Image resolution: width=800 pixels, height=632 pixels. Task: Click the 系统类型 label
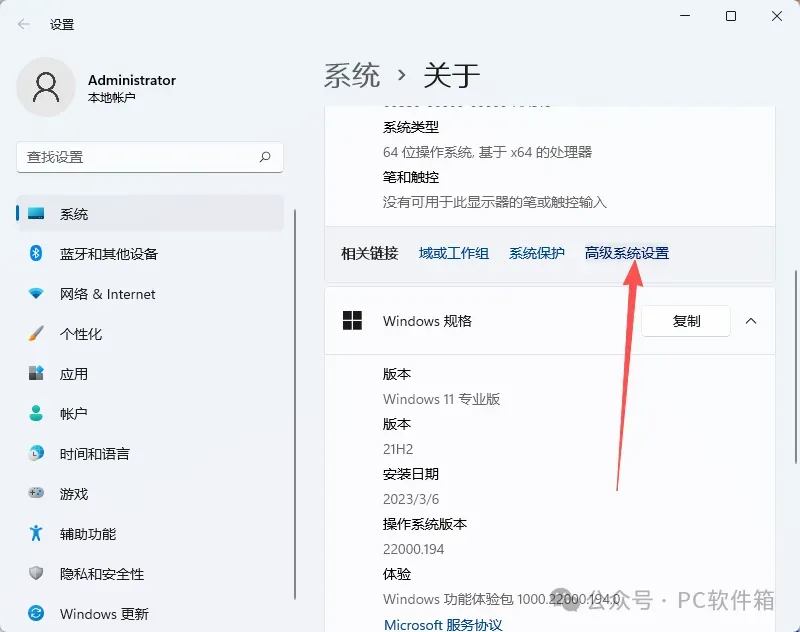[411, 127]
